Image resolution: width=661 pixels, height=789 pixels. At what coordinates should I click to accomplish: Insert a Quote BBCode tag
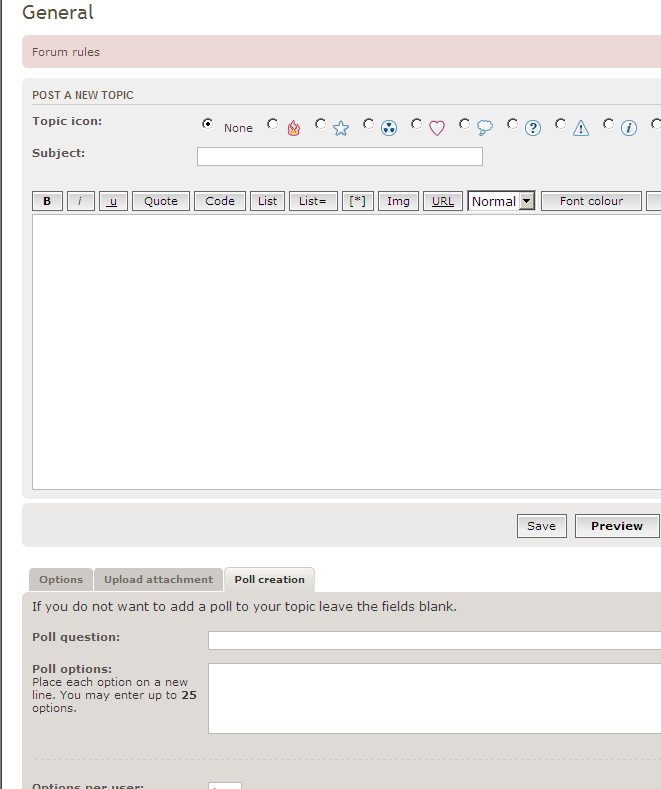(160, 201)
